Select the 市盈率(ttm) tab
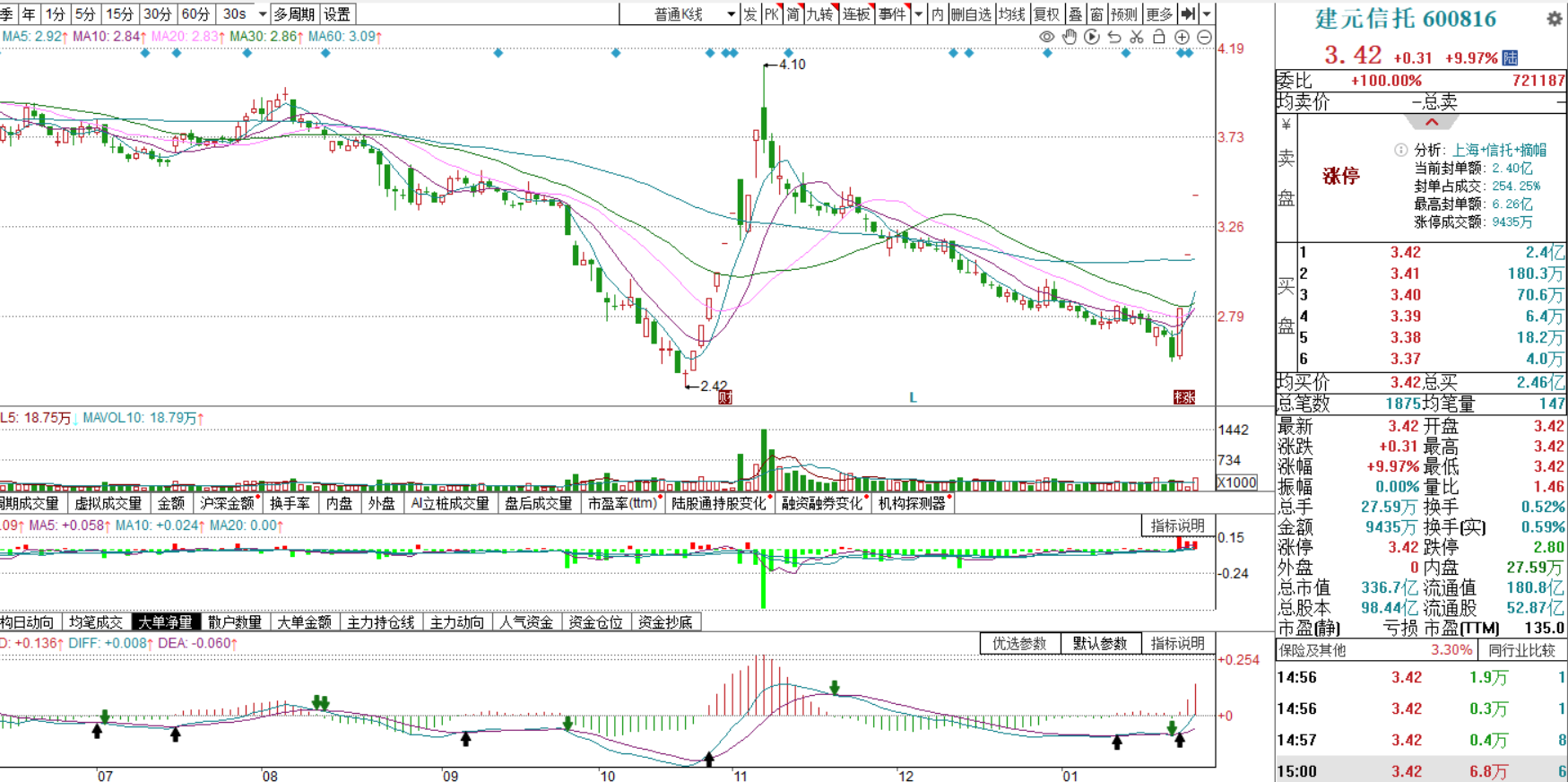The image size is (1568, 782). [622, 503]
